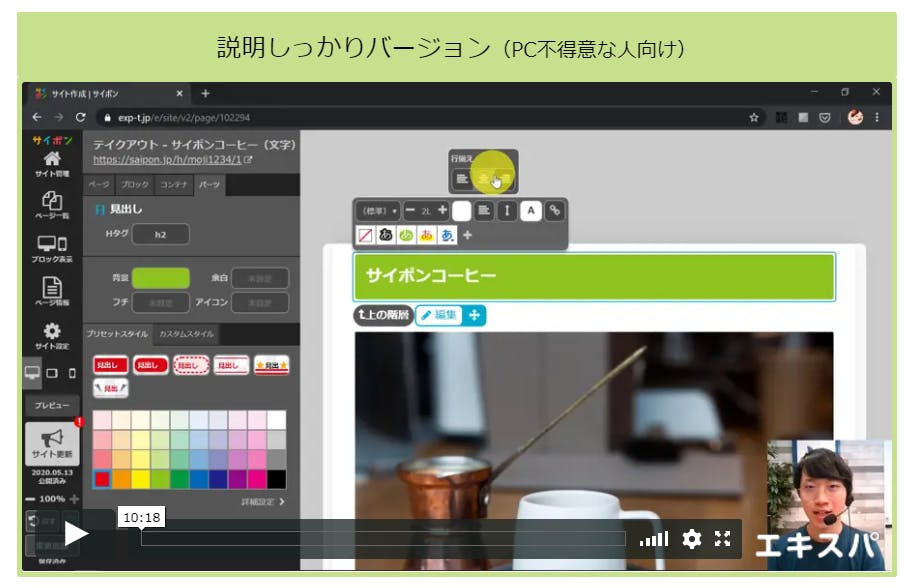Viewport: 920px width, 588px height.
Task: Open サイト管理 home icon in sidebar
Action: 52,162
